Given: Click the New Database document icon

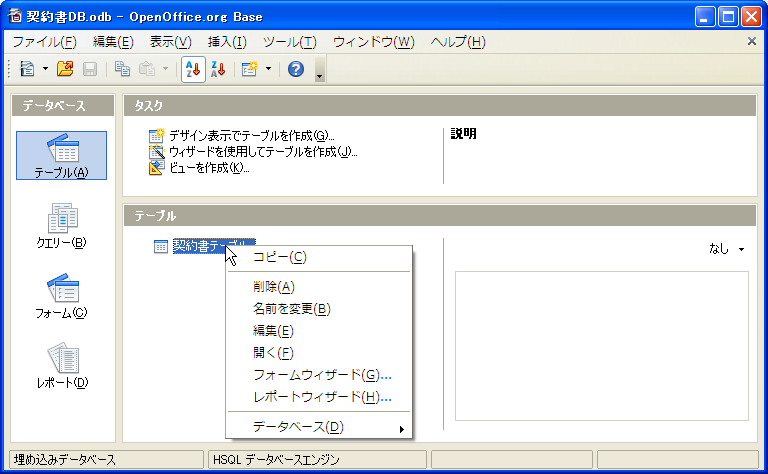Looking at the screenshot, I should 27,69.
